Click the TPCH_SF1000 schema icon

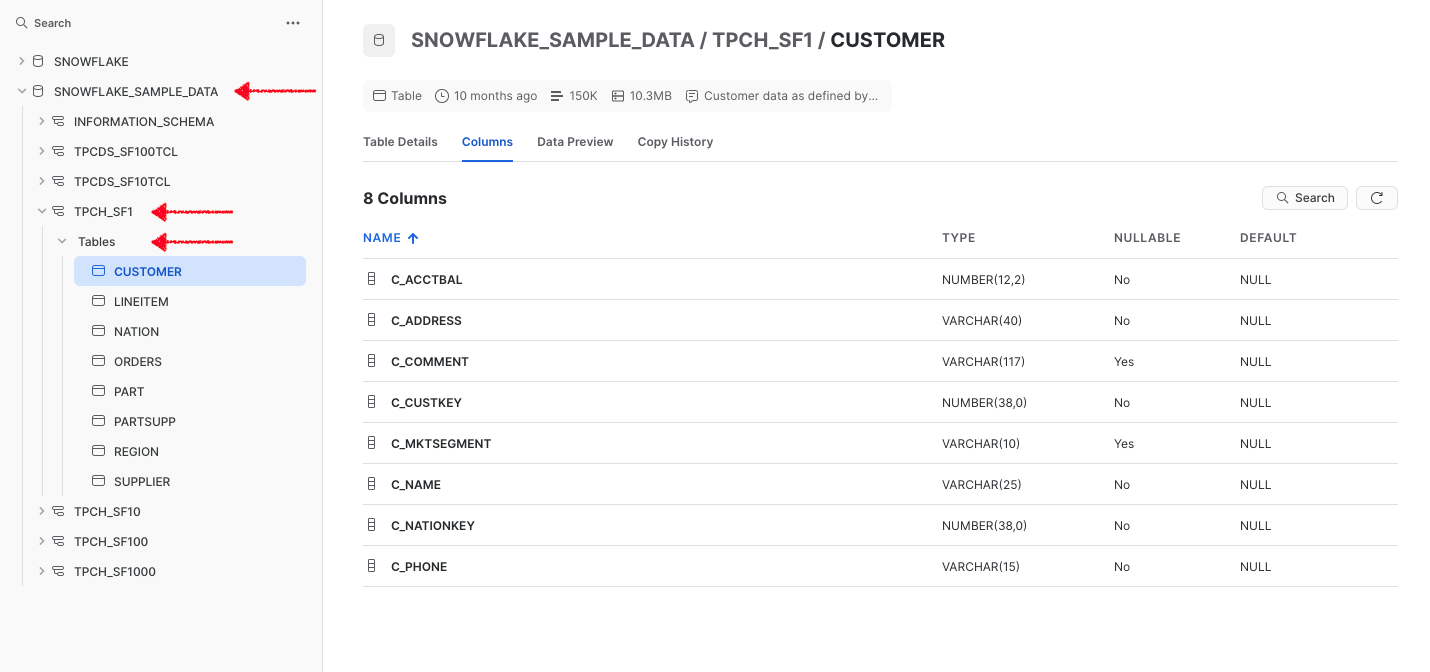(x=58, y=571)
